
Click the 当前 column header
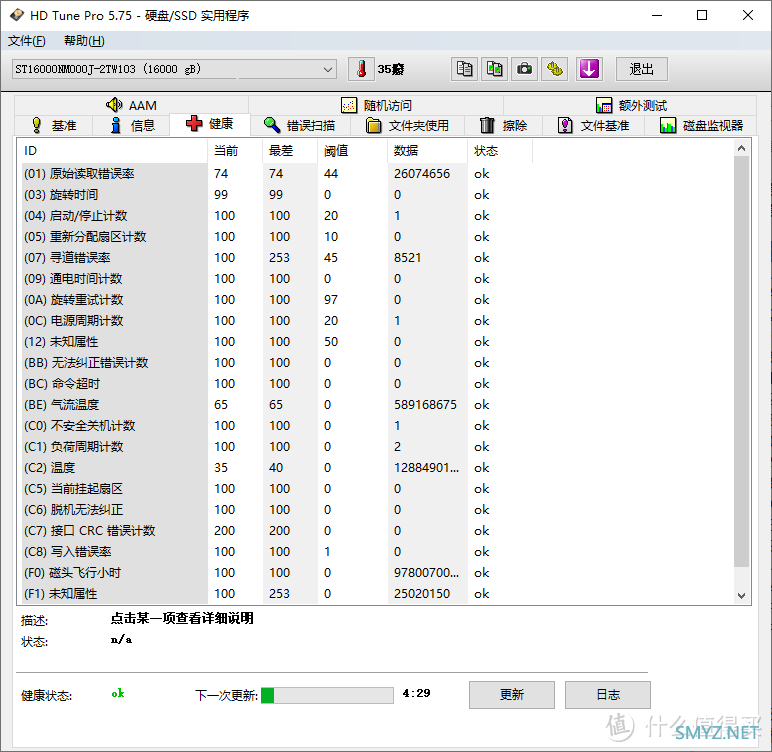click(235, 151)
